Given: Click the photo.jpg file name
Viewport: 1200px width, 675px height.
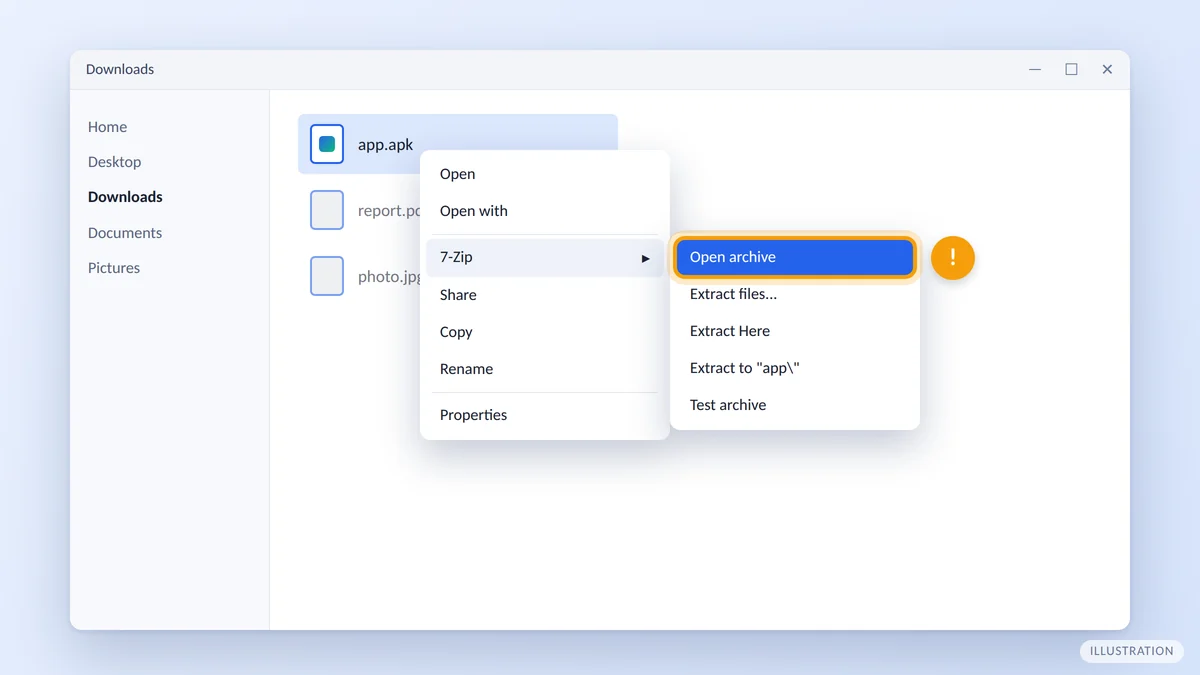Looking at the screenshot, I should pyautogui.click(x=389, y=277).
